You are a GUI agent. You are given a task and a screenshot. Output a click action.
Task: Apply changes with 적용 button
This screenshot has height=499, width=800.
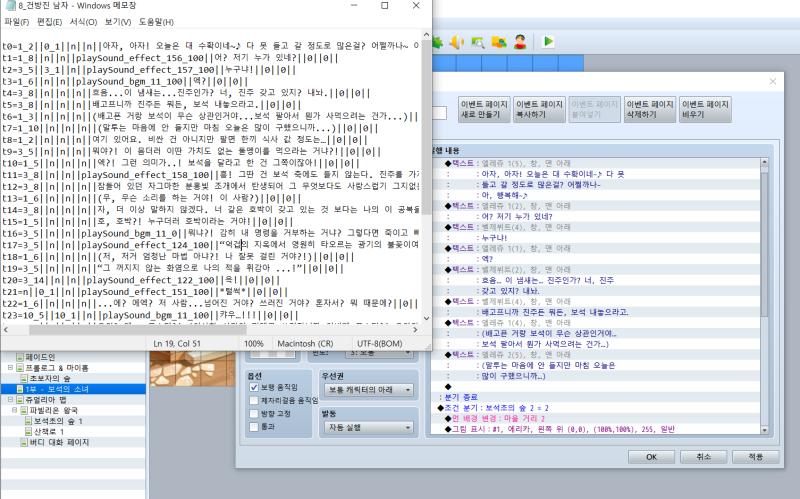[756, 457]
